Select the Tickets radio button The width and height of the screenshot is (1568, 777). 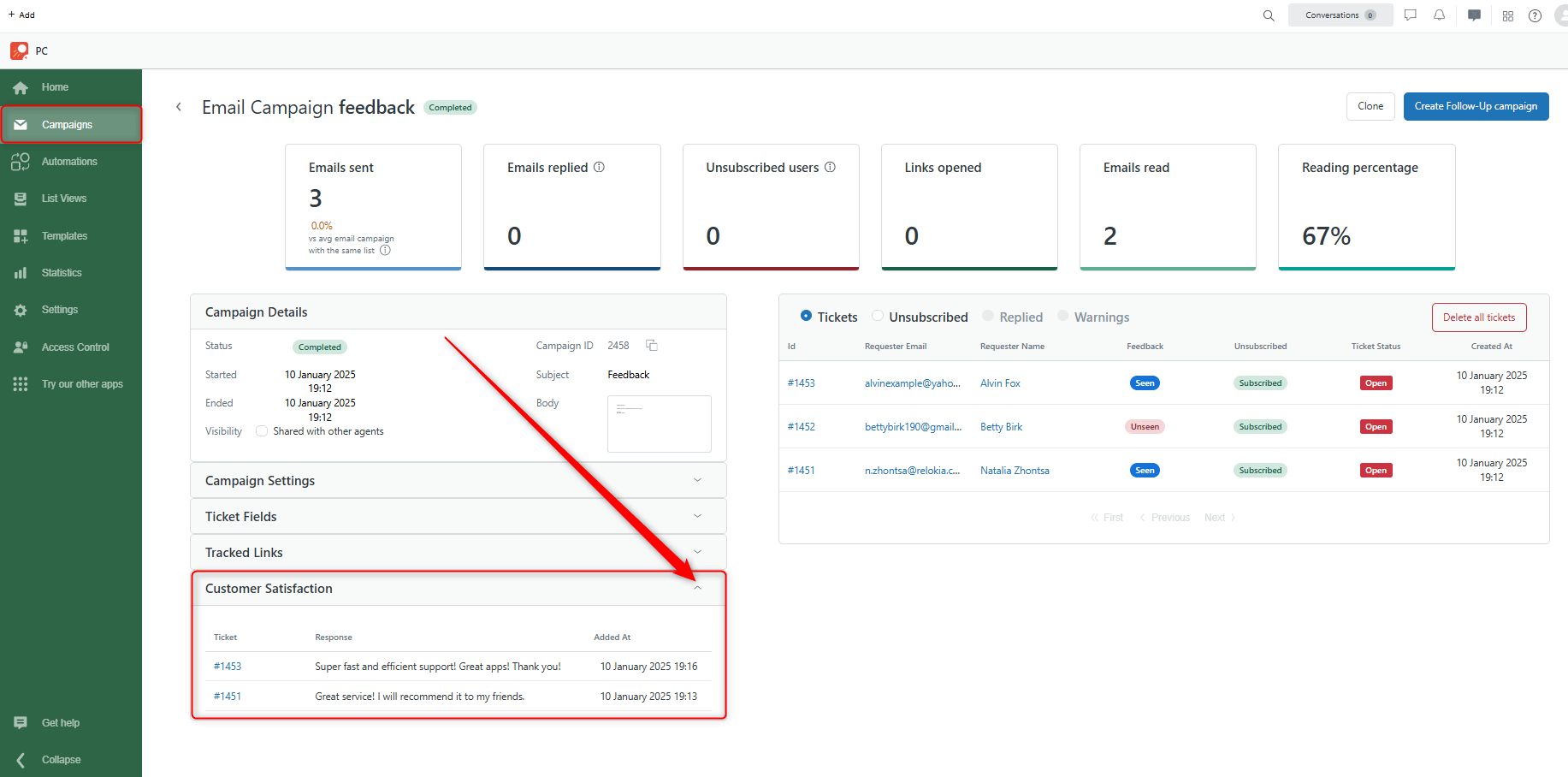point(806,316)
